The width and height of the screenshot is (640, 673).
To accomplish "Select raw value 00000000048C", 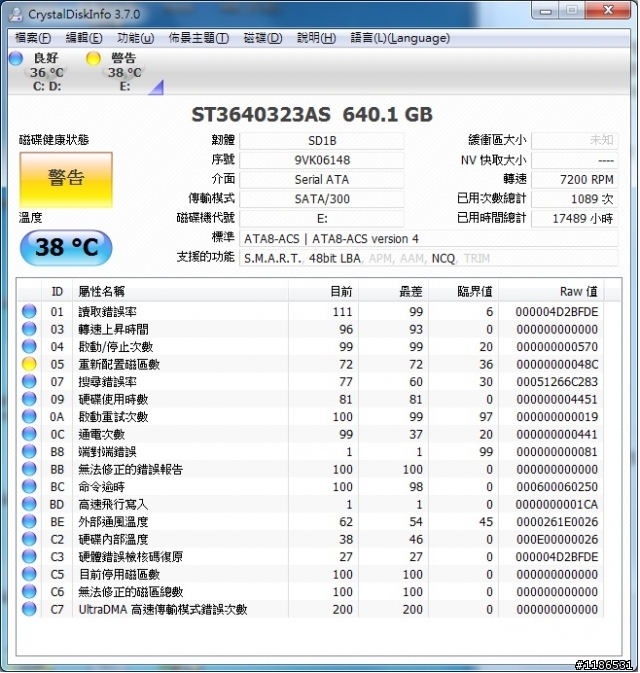I will 557,364.
